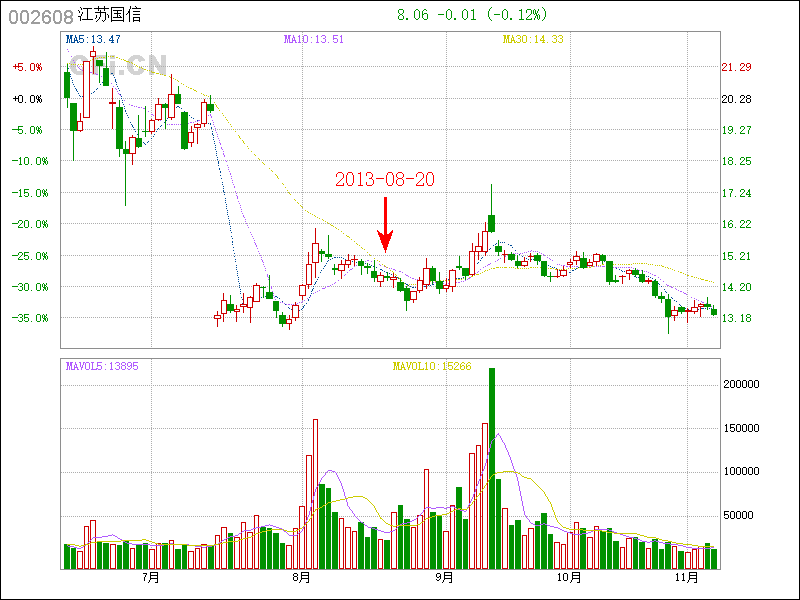Image resolution: width=800 pixels, height=600 pixels.
Task: Jump to 8月 on the time axis
Action: tap(301, 577)
